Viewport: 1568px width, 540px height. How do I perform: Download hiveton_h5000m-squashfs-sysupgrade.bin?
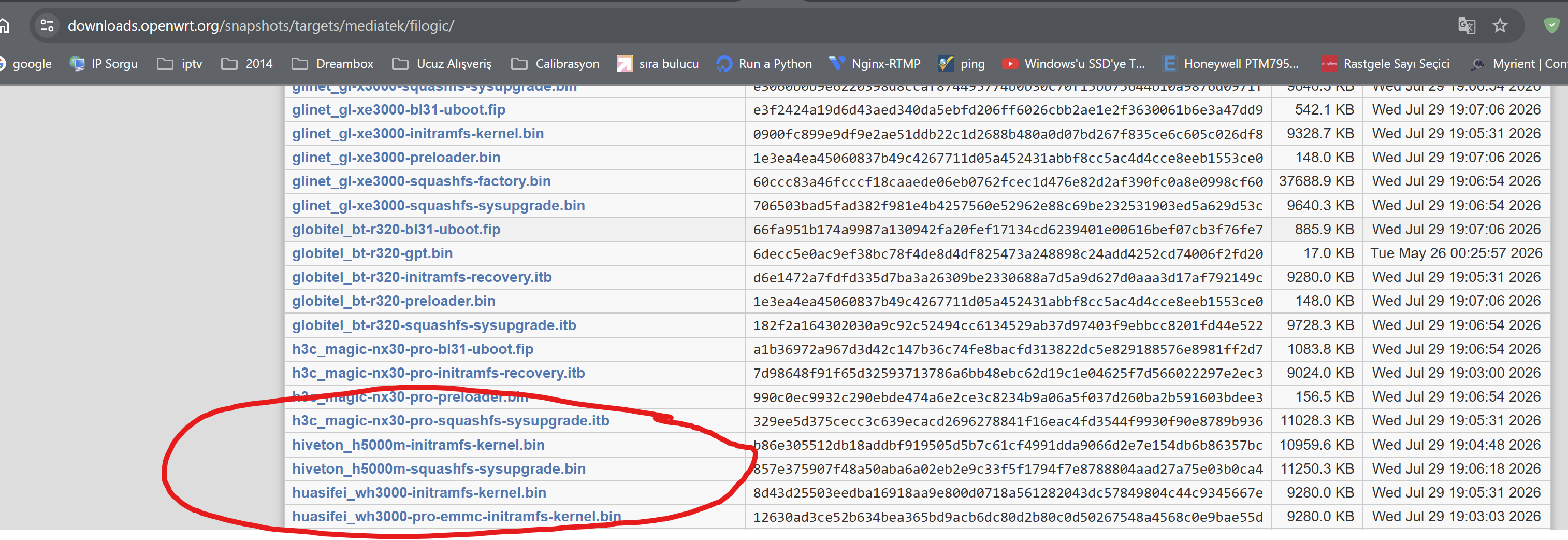(x=439, y=468)
